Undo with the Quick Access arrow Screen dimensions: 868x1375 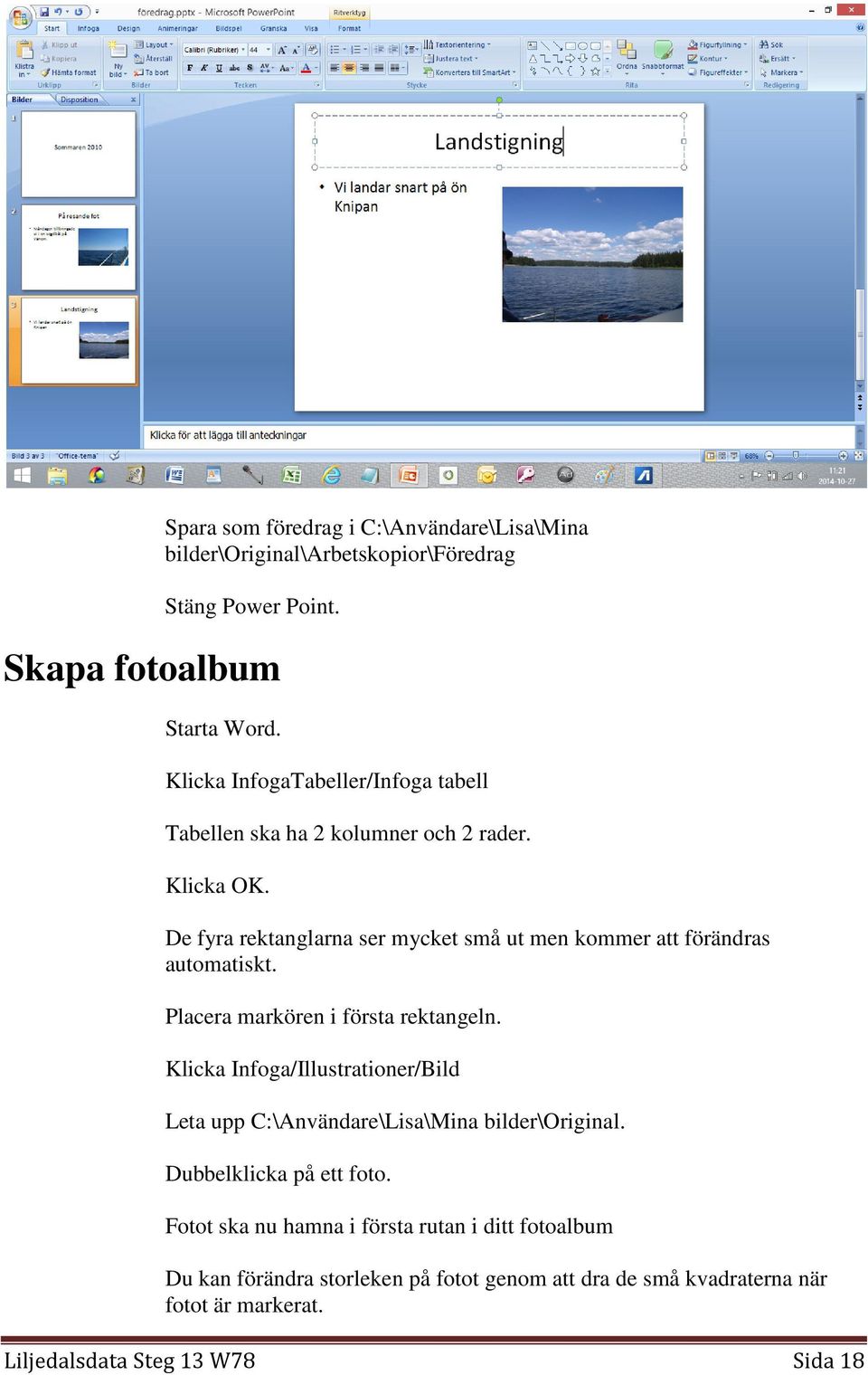pos(58,12)
